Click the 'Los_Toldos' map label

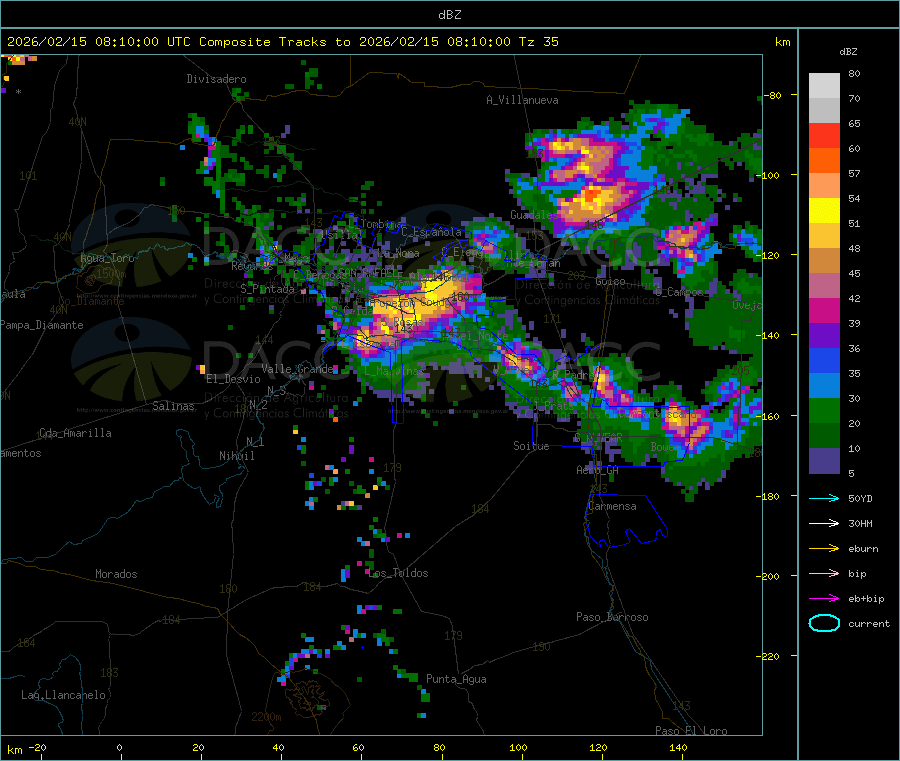click(398, 573)
